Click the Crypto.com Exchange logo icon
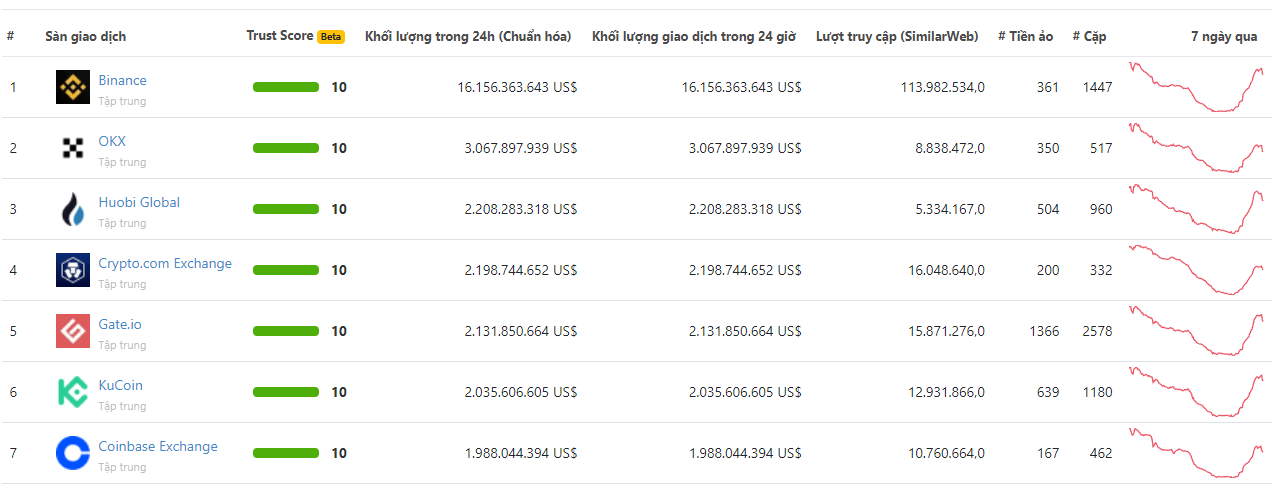Image resolution: width=1279 pixels, height=488 pixels. (x=73, y=271)
